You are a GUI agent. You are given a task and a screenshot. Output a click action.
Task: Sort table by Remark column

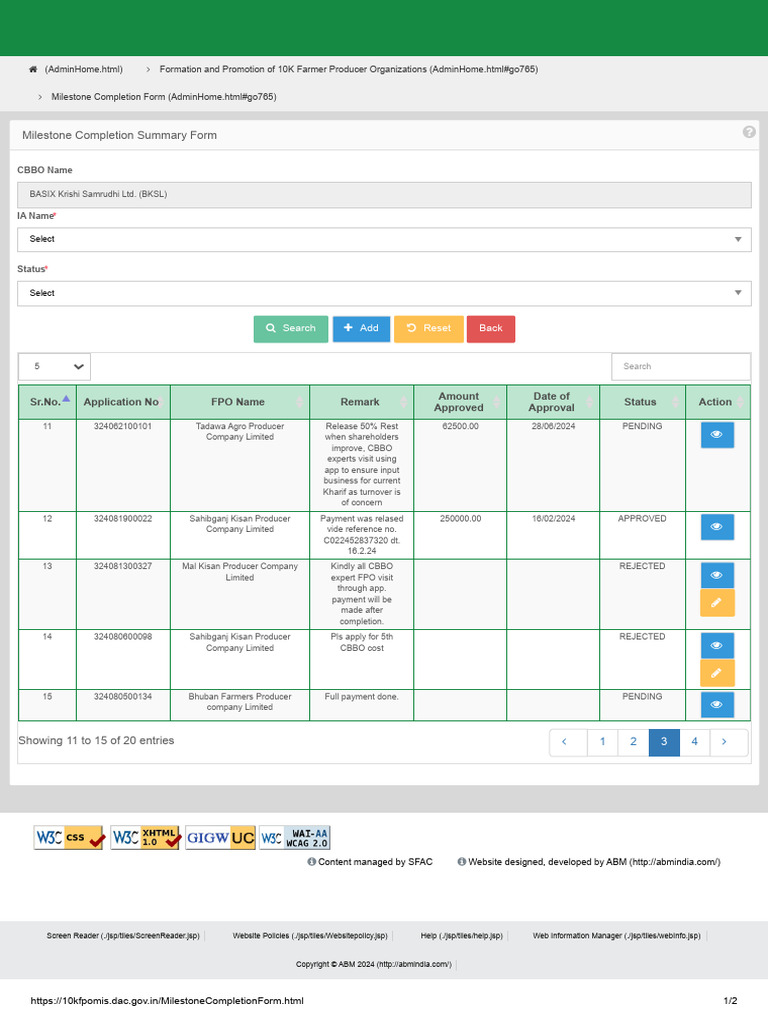tap(361, 402)
